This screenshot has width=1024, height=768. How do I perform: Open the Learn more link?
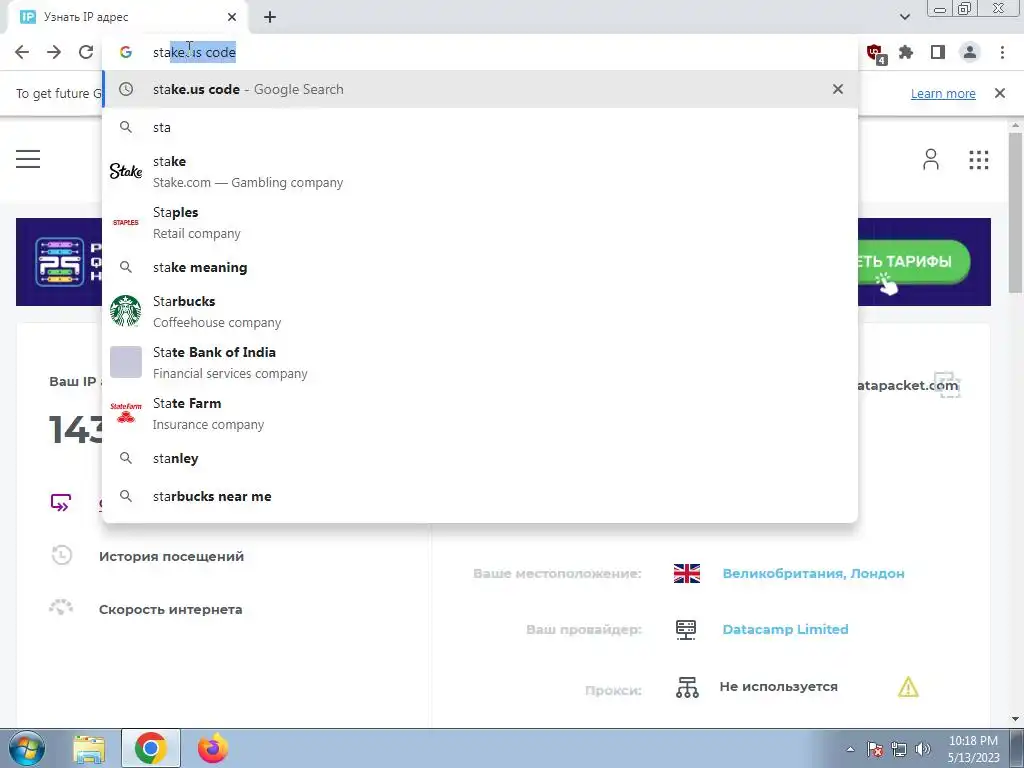coord(943,93)
